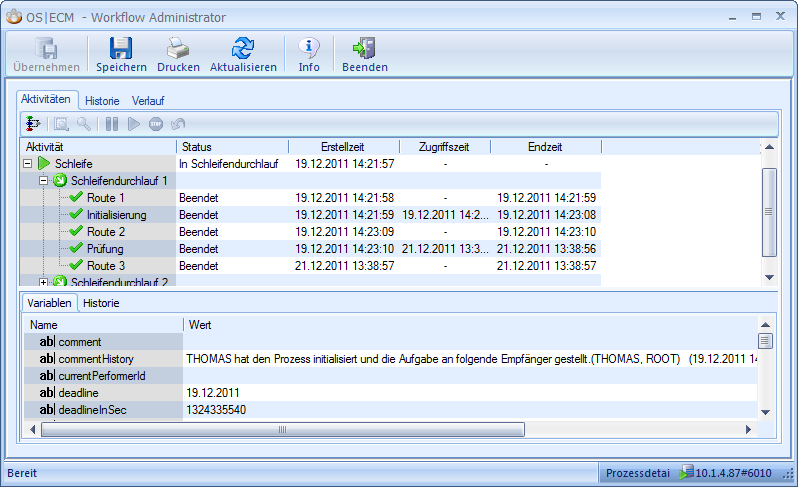Open the Historie tab beside Variablen
The height and width of the screenshot is (487, 798).
coord(101,303)
